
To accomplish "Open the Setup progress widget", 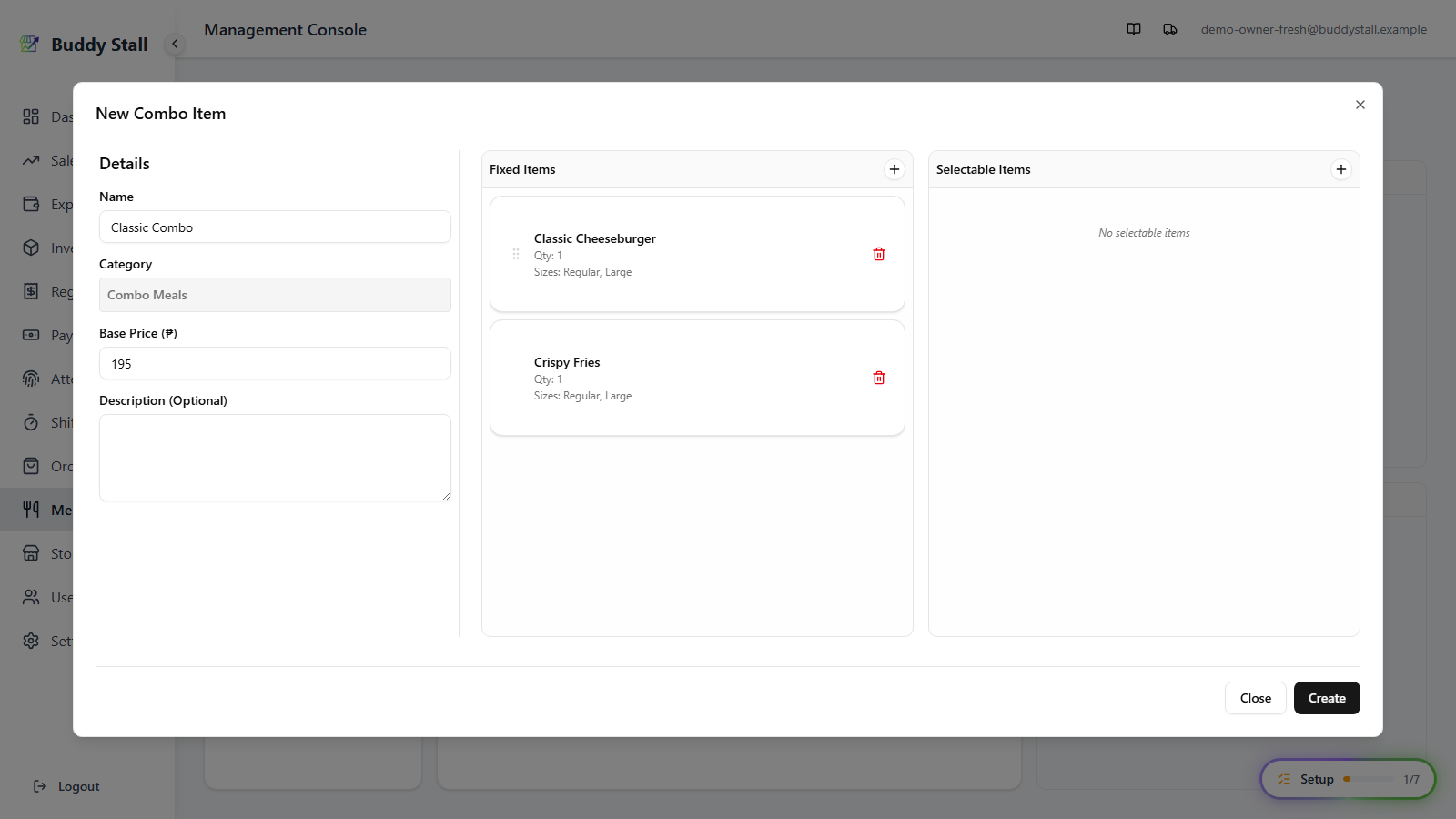I will coord(1348,779).
